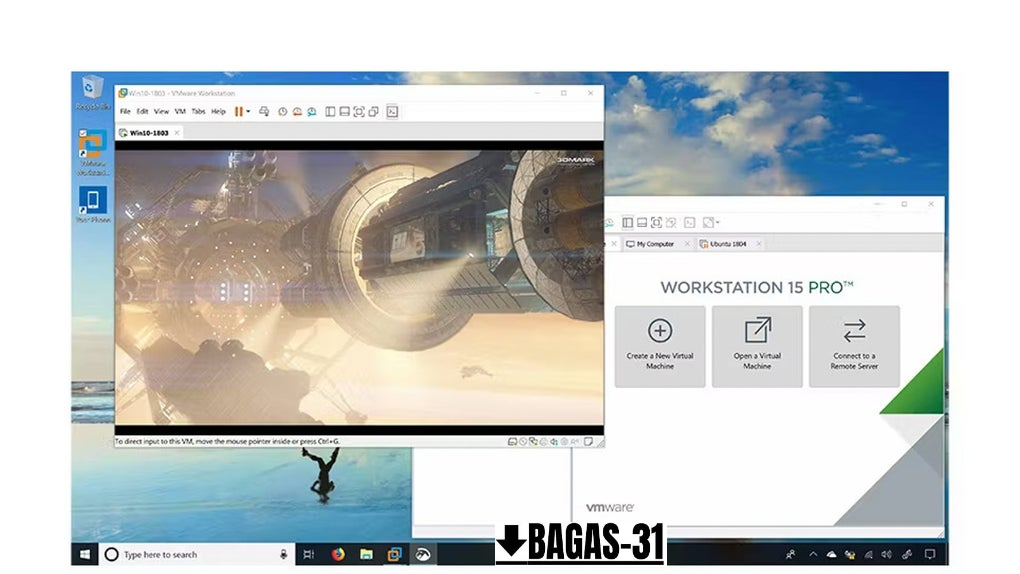Click the microphone icon in search box

point(284,554)
